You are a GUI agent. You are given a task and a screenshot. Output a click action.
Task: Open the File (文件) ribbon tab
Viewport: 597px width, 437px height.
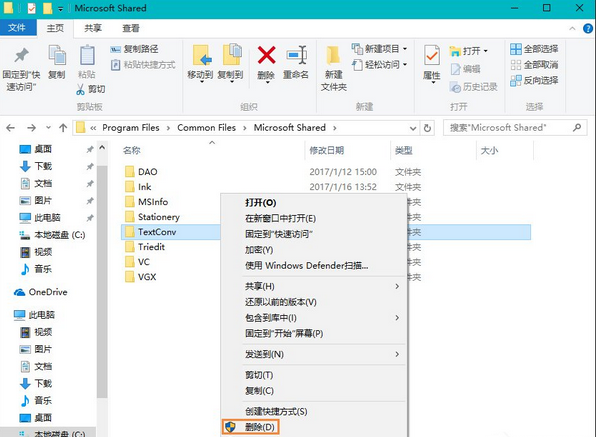coord(17,28)
